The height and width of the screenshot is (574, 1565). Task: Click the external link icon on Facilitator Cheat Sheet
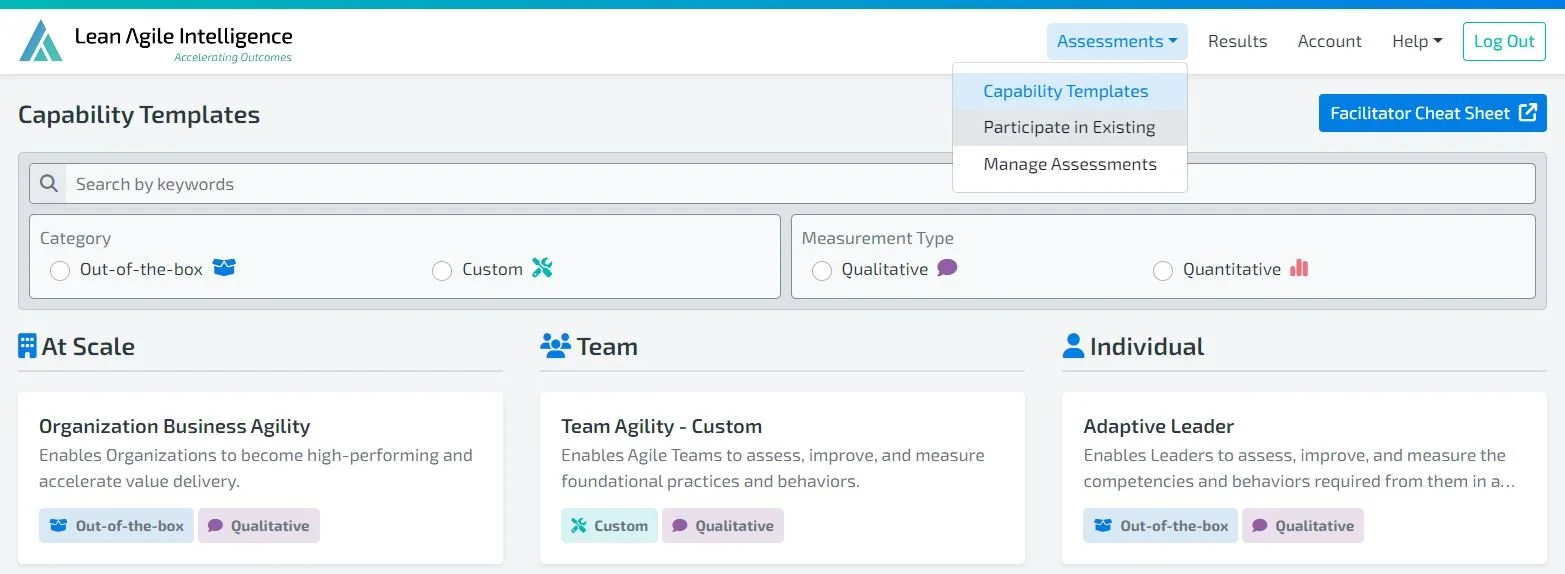pos(1527,113)
